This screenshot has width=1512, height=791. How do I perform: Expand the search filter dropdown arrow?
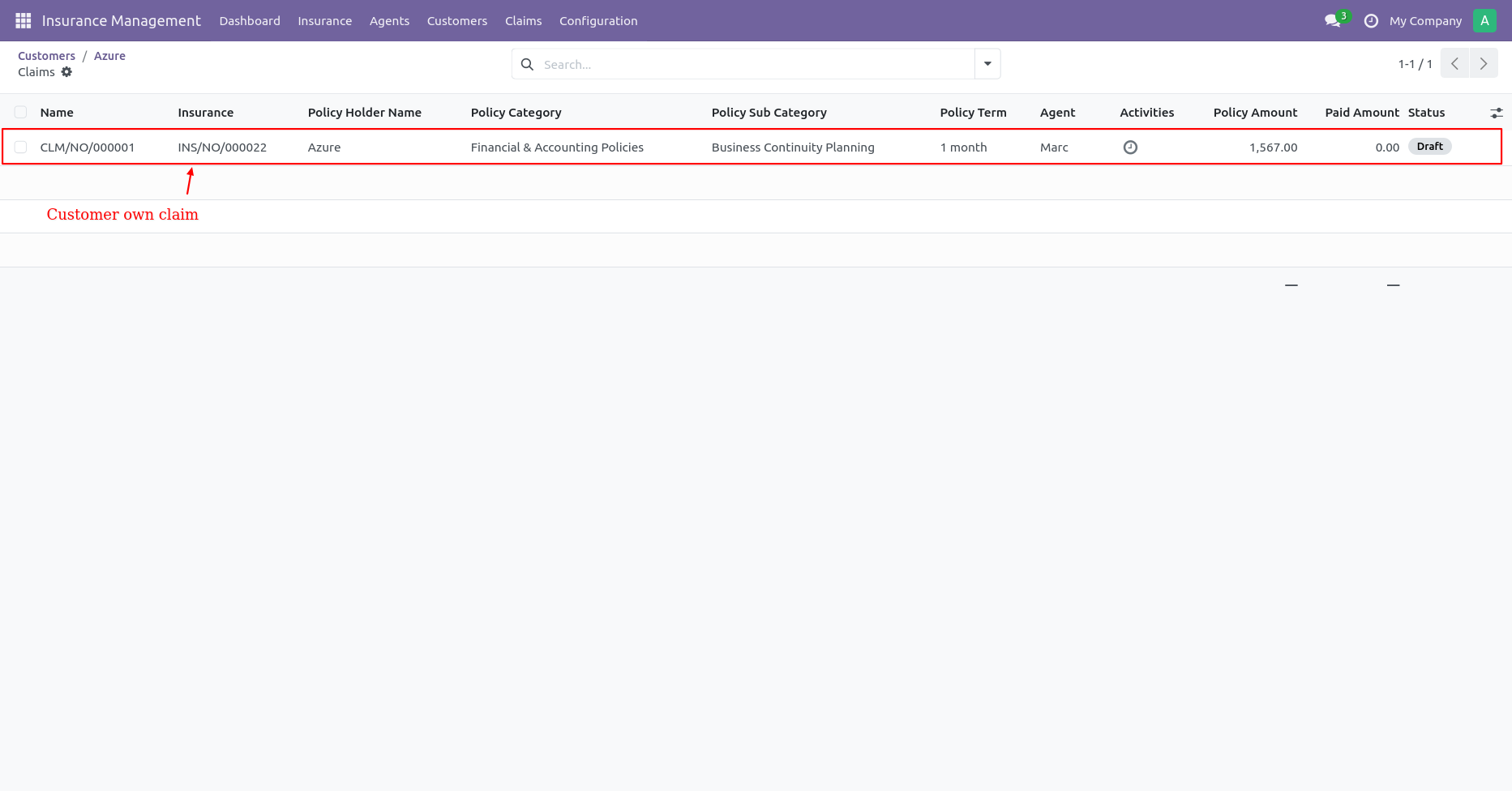click(x=987, y=64)
